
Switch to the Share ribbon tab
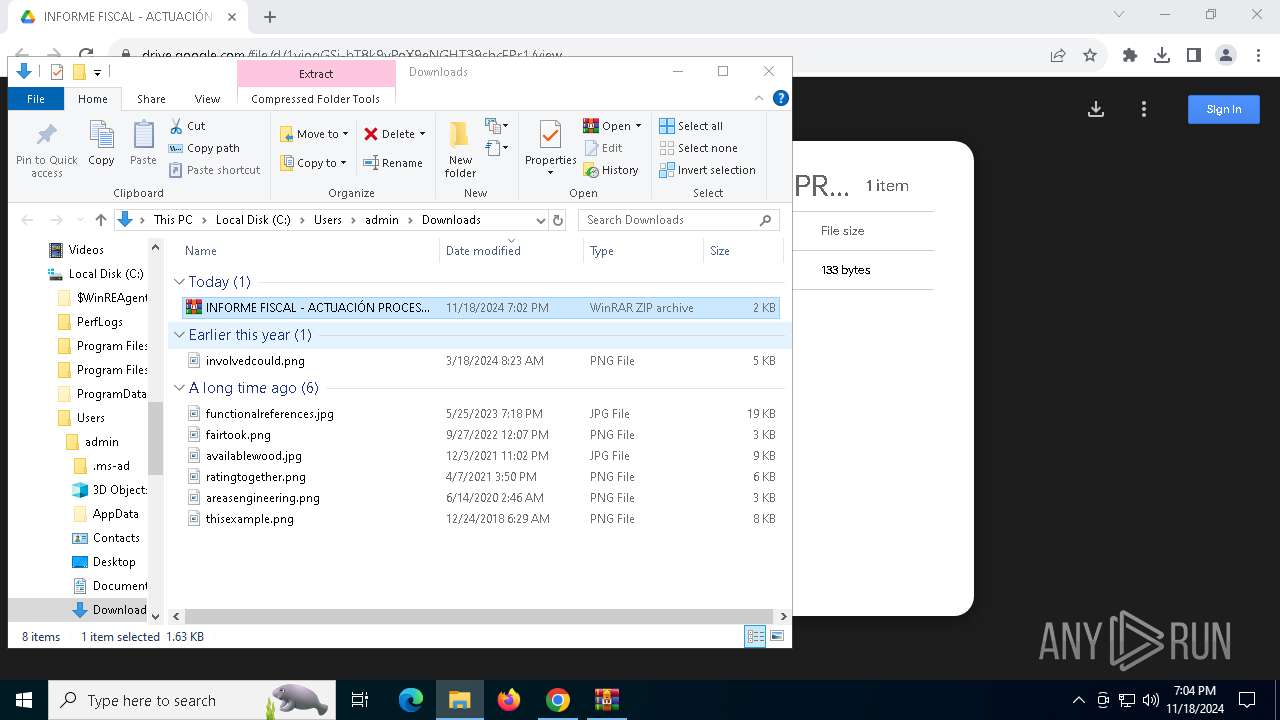click(151, 99)
